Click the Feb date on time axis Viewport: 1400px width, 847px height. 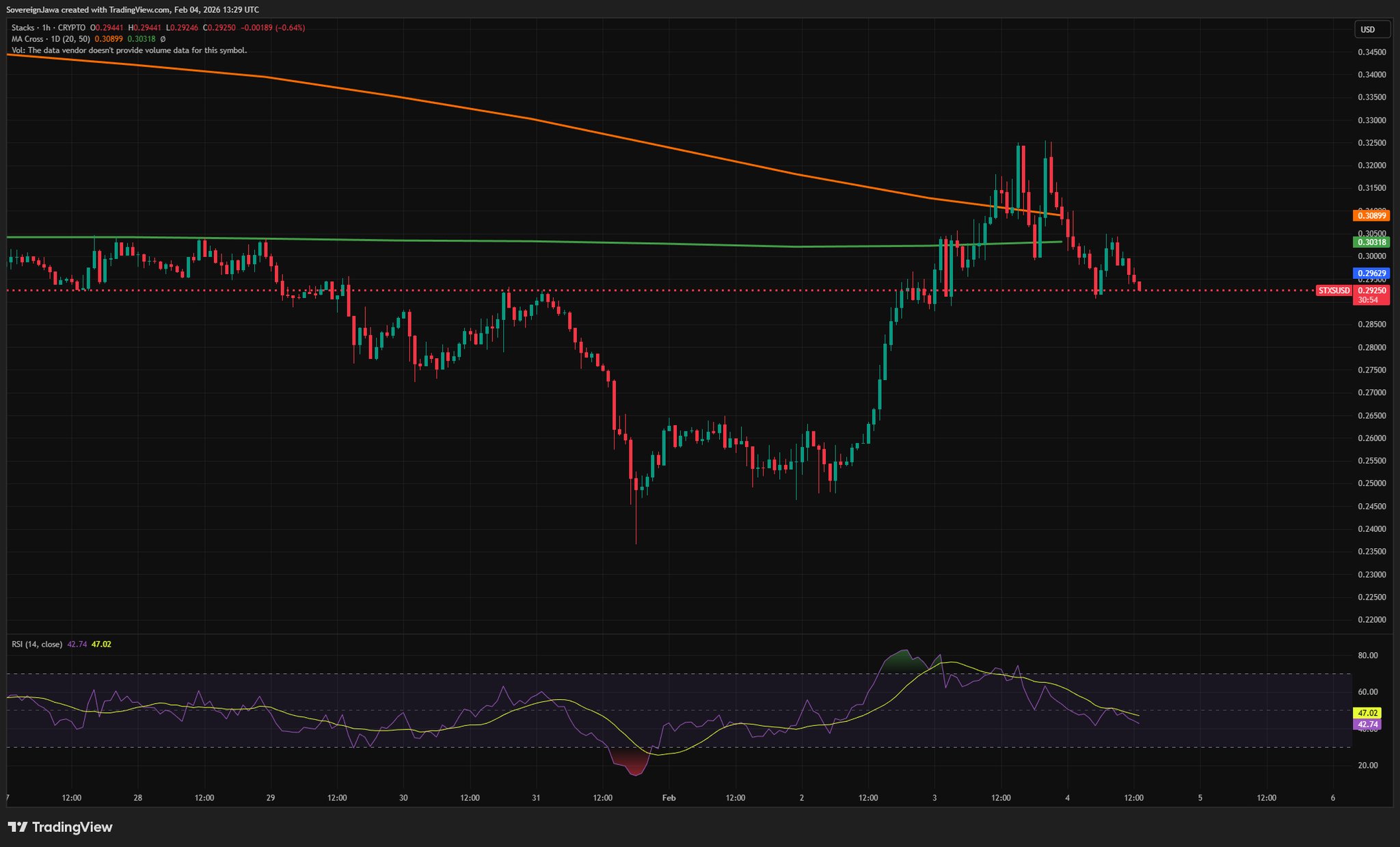pyautogui.click(x=669, y=797)
